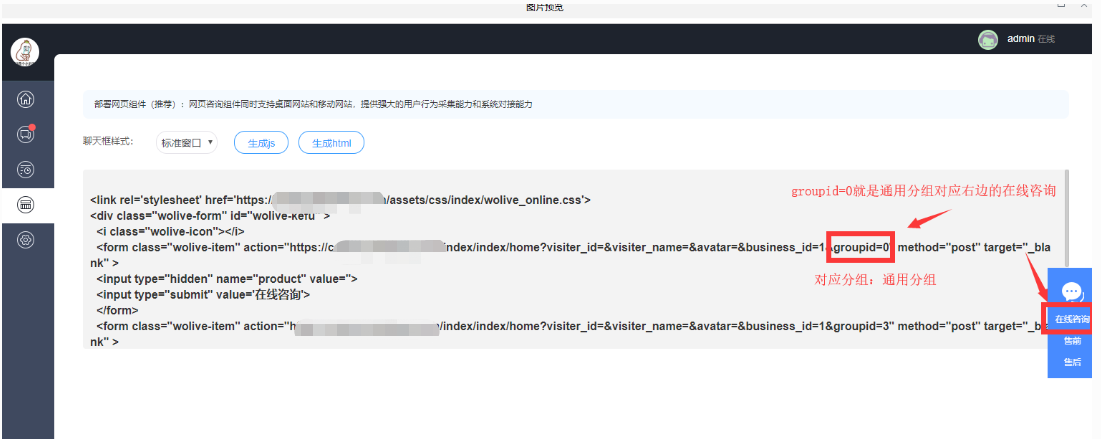This screenshot has width=1101, height=439.
Task: Open the 标准窗口 chat style dropdown
Action: click(187, 143)
